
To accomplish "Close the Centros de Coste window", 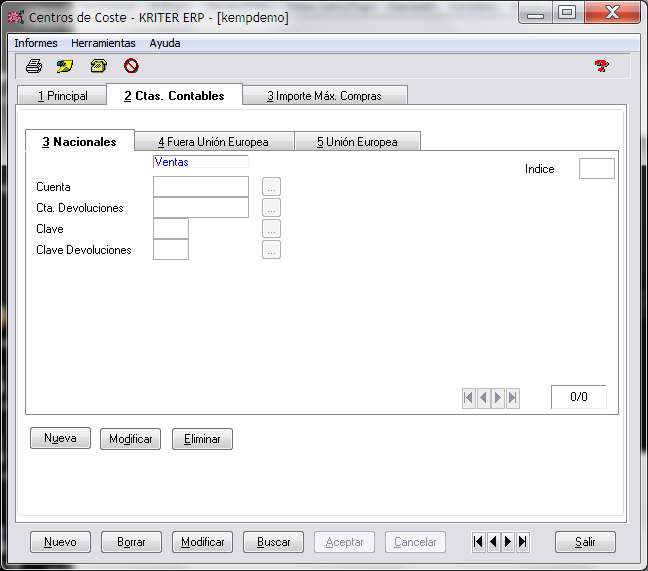I will coord(612,12).
